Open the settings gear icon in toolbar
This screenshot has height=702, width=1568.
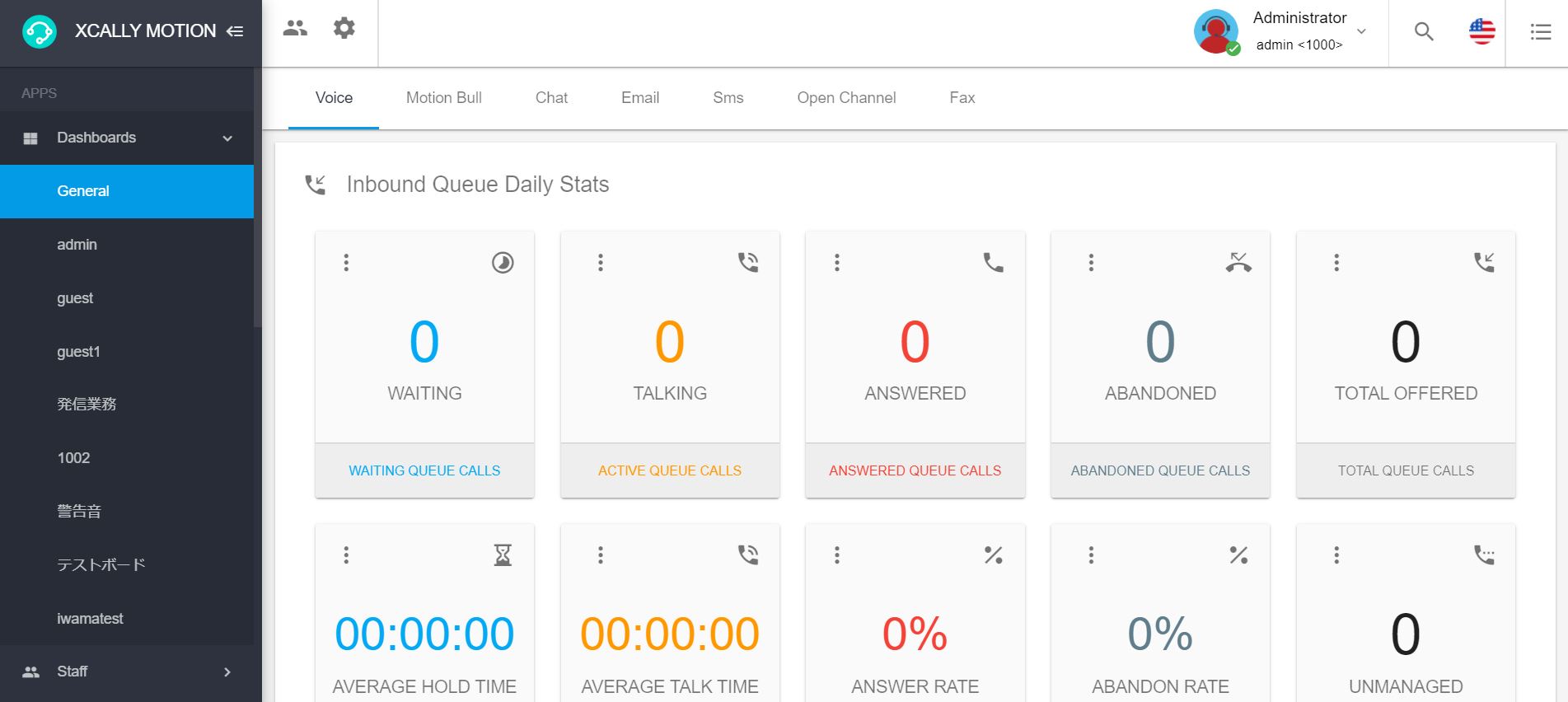[x=344, y=28]
